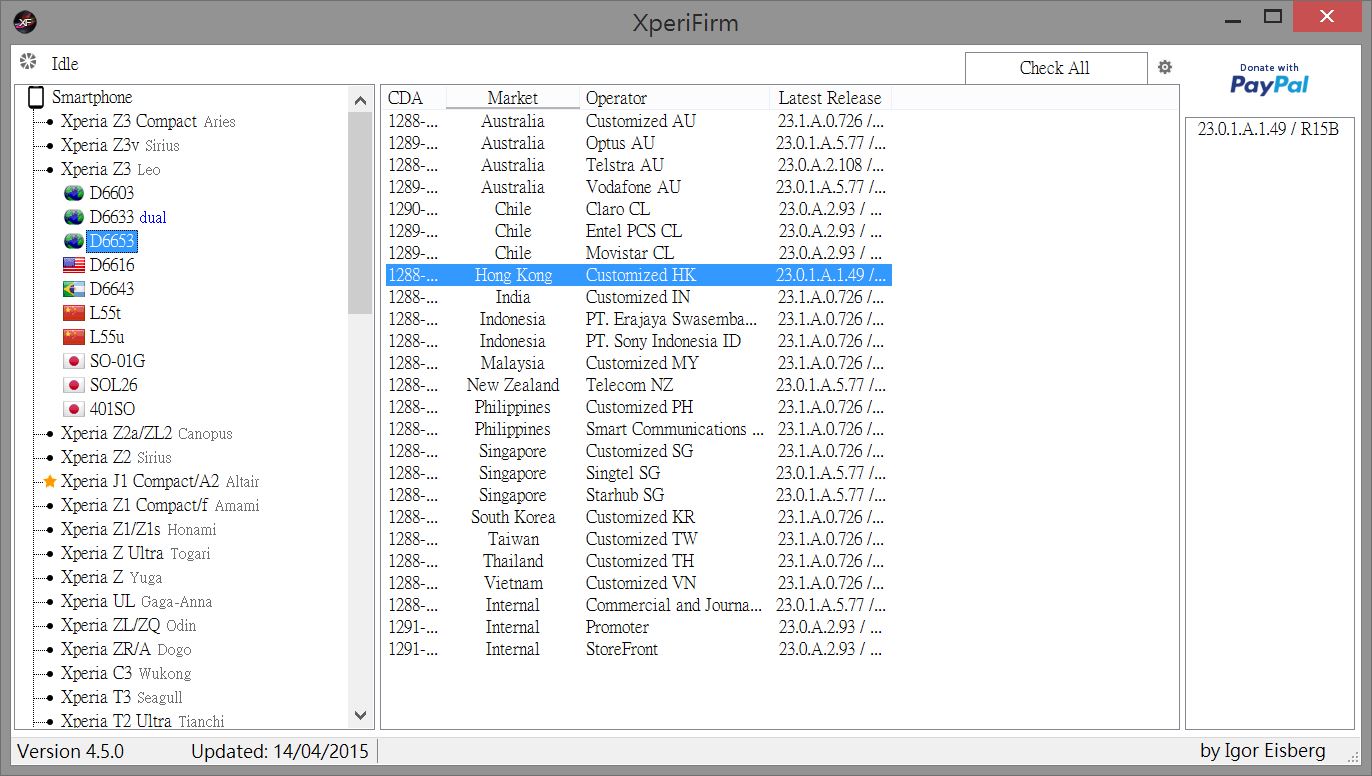1372x776 pixels.
Task: Click the device tree scroll up arrow
Action: 360,99
